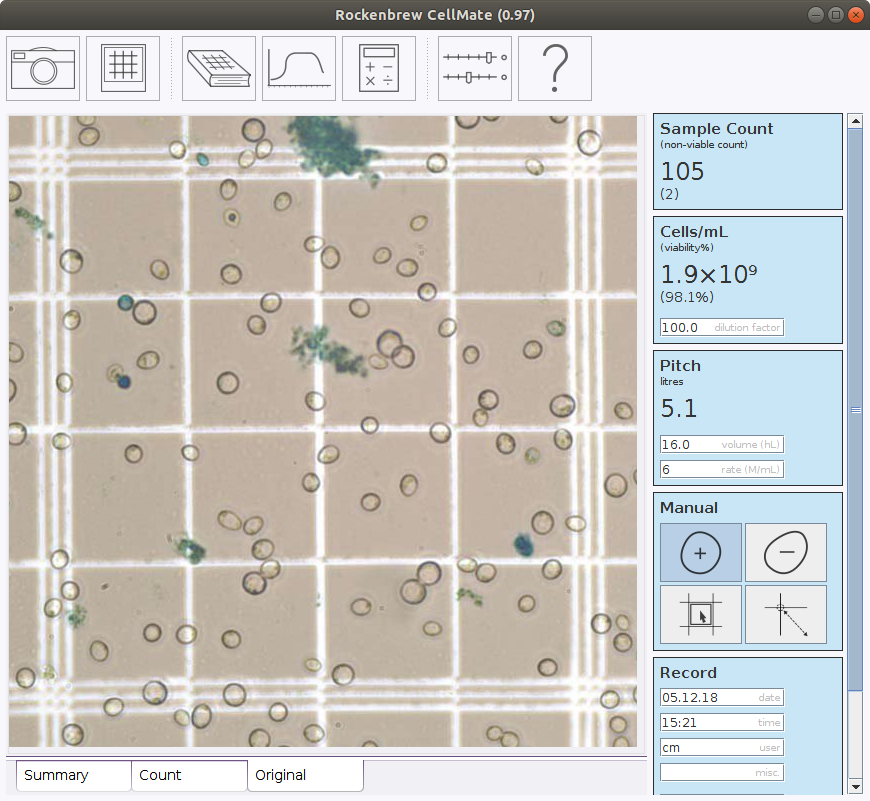Click the pitch rate (M/mL) field
Screen dimensions: 870x801
[x=721, y=470]
